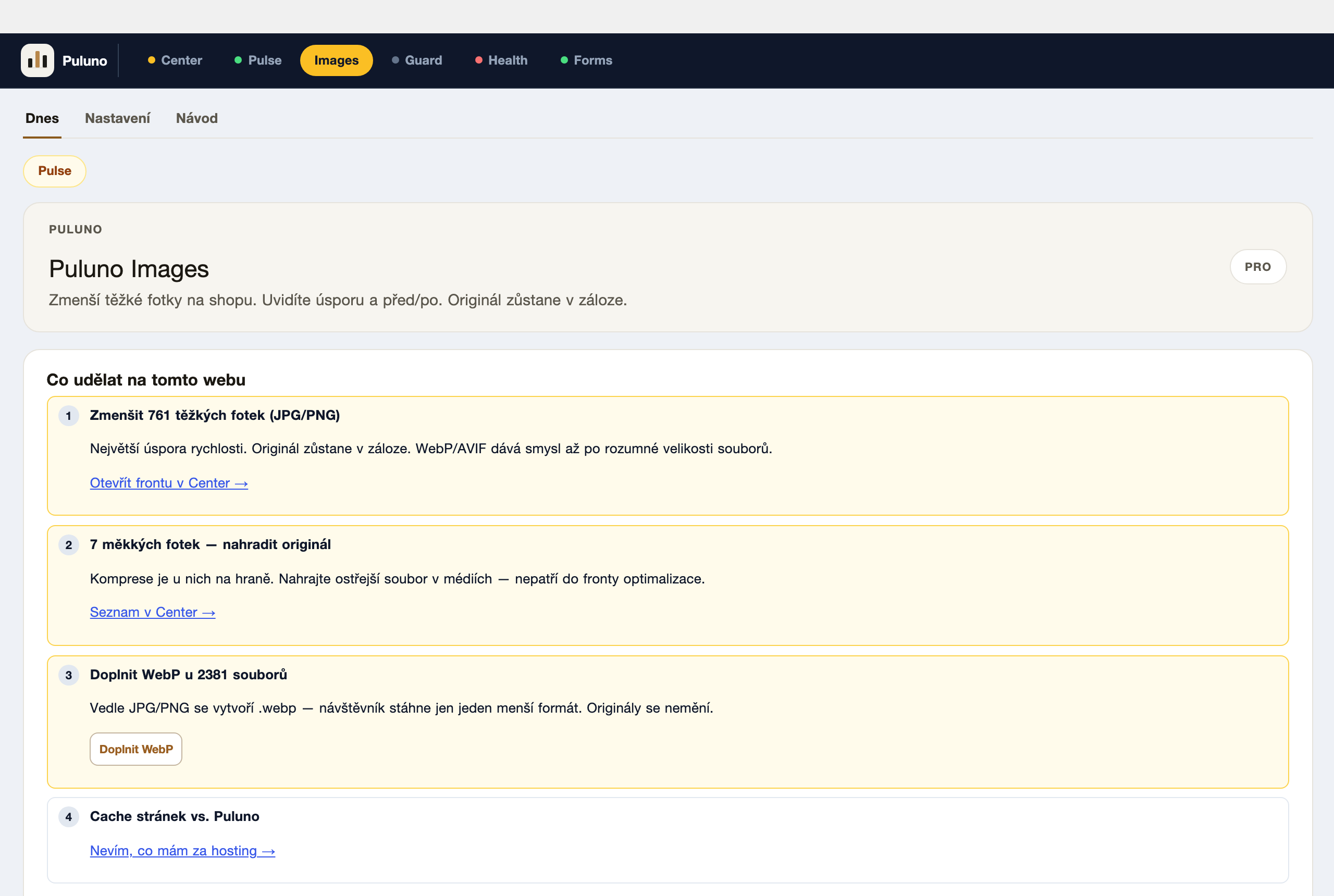
Task: Follow the 'Otevřít frontu v Center' link
Action: tap(169, 483)
